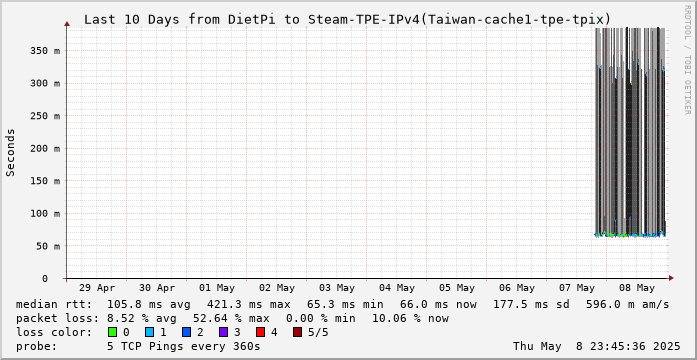The width and height of the screenshot is (697, 360).
Task: Click the '05 May' x-axis date label
Action: pyautogui.click(x=457, y=288)
